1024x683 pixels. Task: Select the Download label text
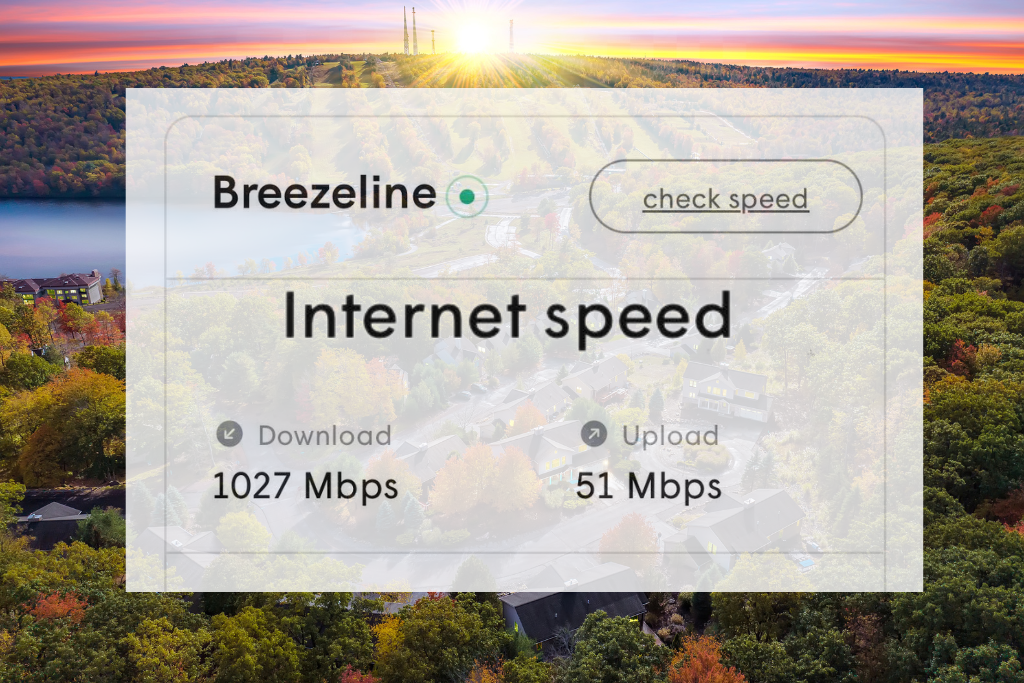325,436
